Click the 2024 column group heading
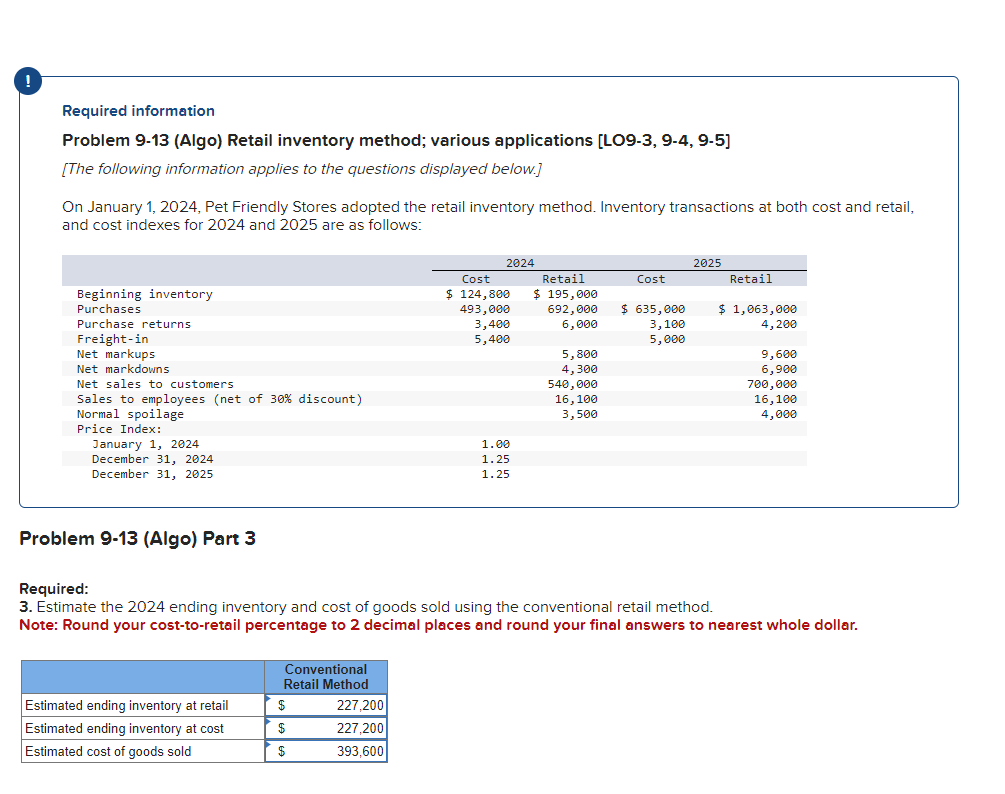The height and width of the screenshot is (794, 1005). point(520,263)
